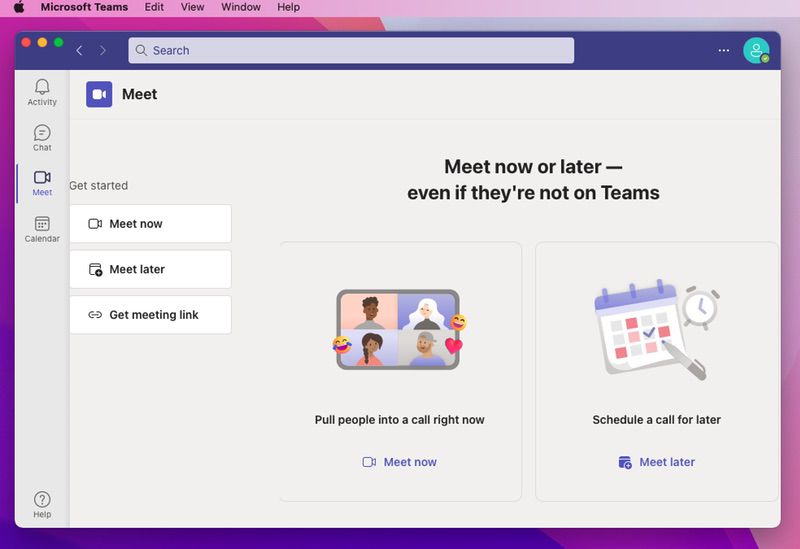Click the purple Meet header camera icon
Screen dimensions: 800x549
point(99,94)
